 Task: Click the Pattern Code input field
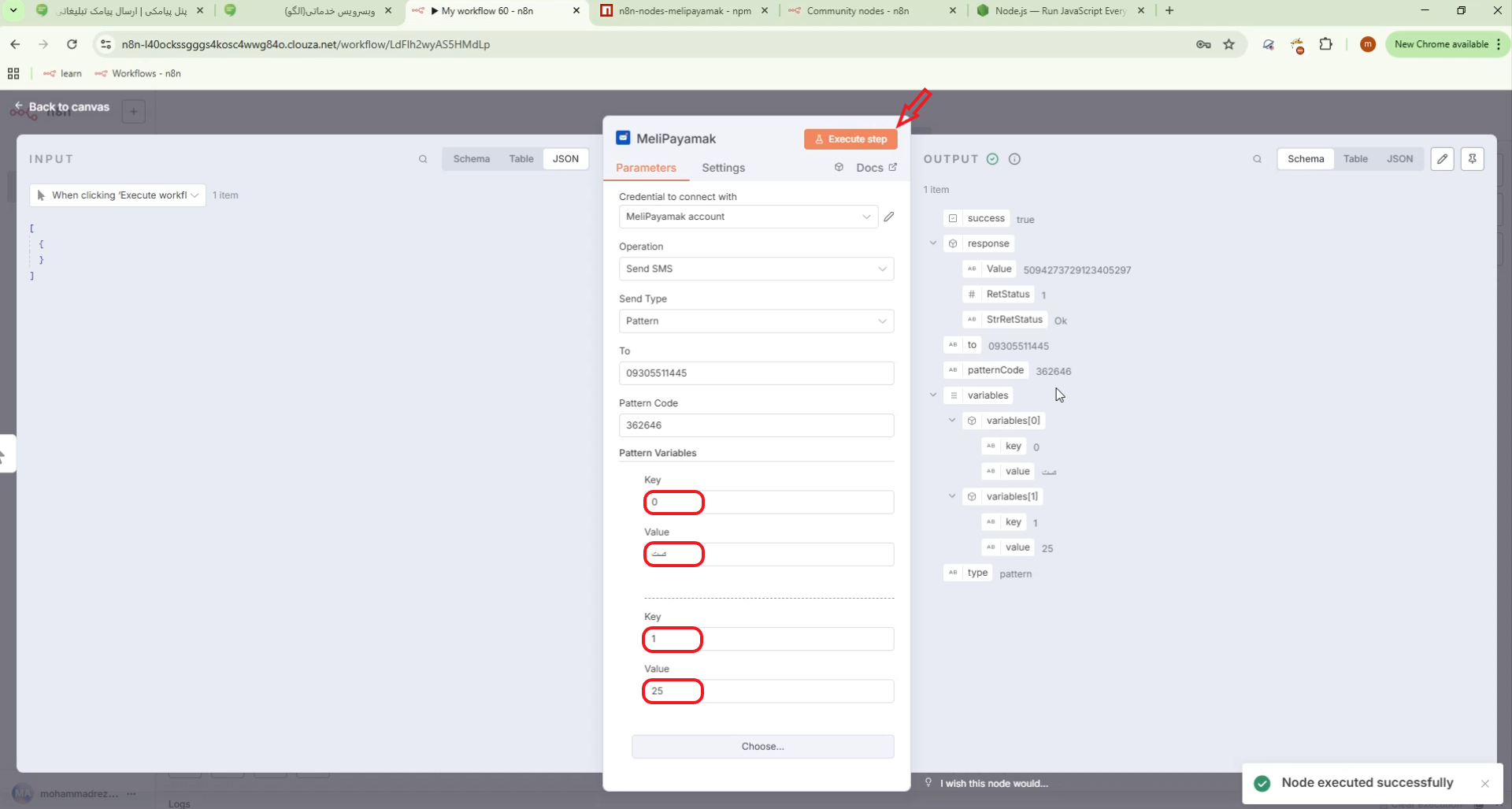[756, 425]
